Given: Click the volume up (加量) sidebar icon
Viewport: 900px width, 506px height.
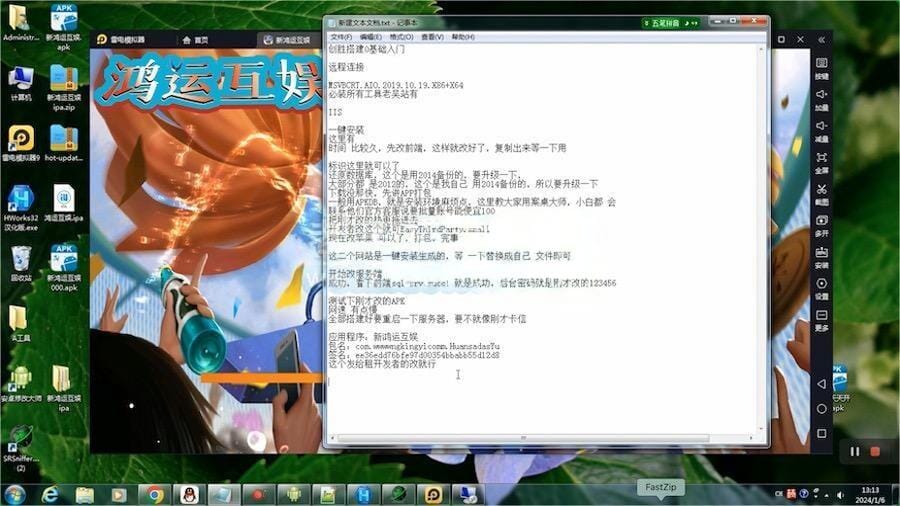Looking at the screenshot, I should pos(821,100).
